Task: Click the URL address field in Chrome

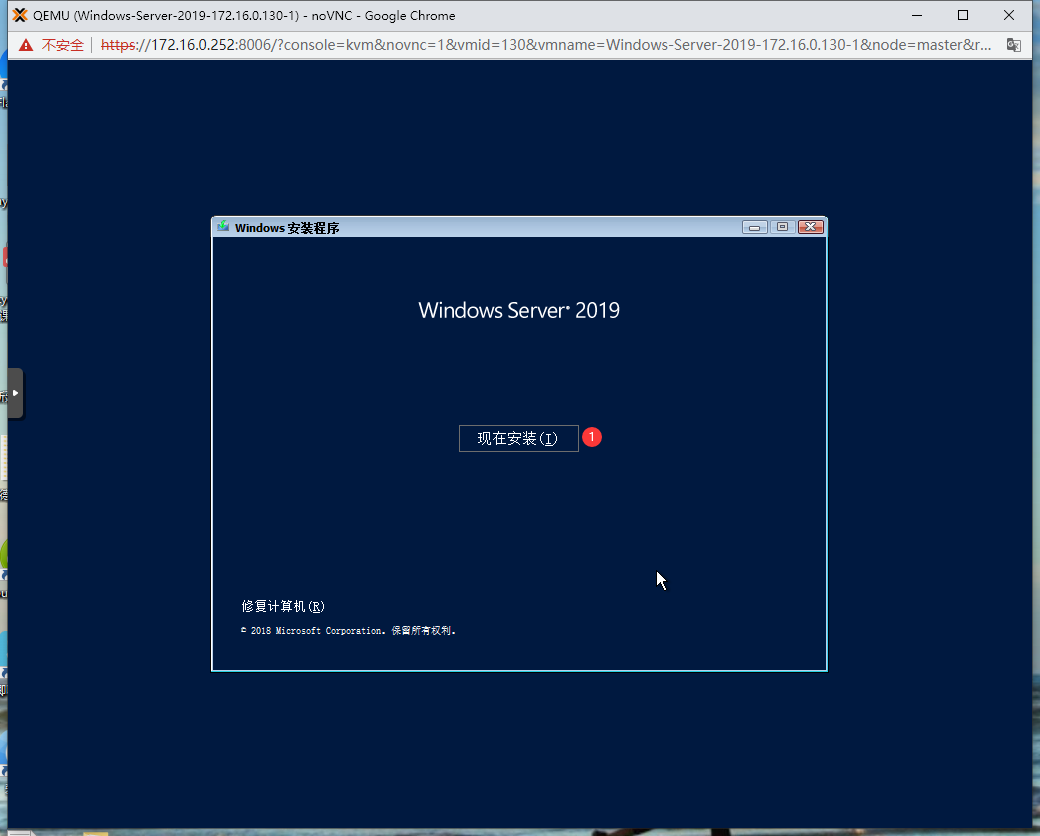Action: pyautogui.click(x=545, y=45)
